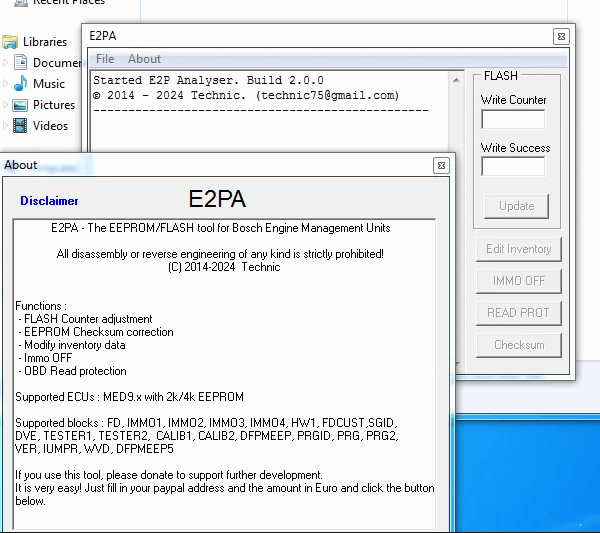Click the Checksum button

point(518,345)
